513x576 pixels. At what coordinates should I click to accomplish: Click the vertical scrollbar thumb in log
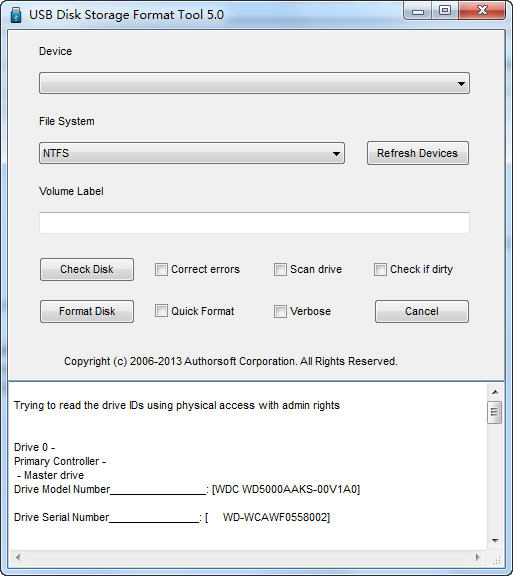495,412
